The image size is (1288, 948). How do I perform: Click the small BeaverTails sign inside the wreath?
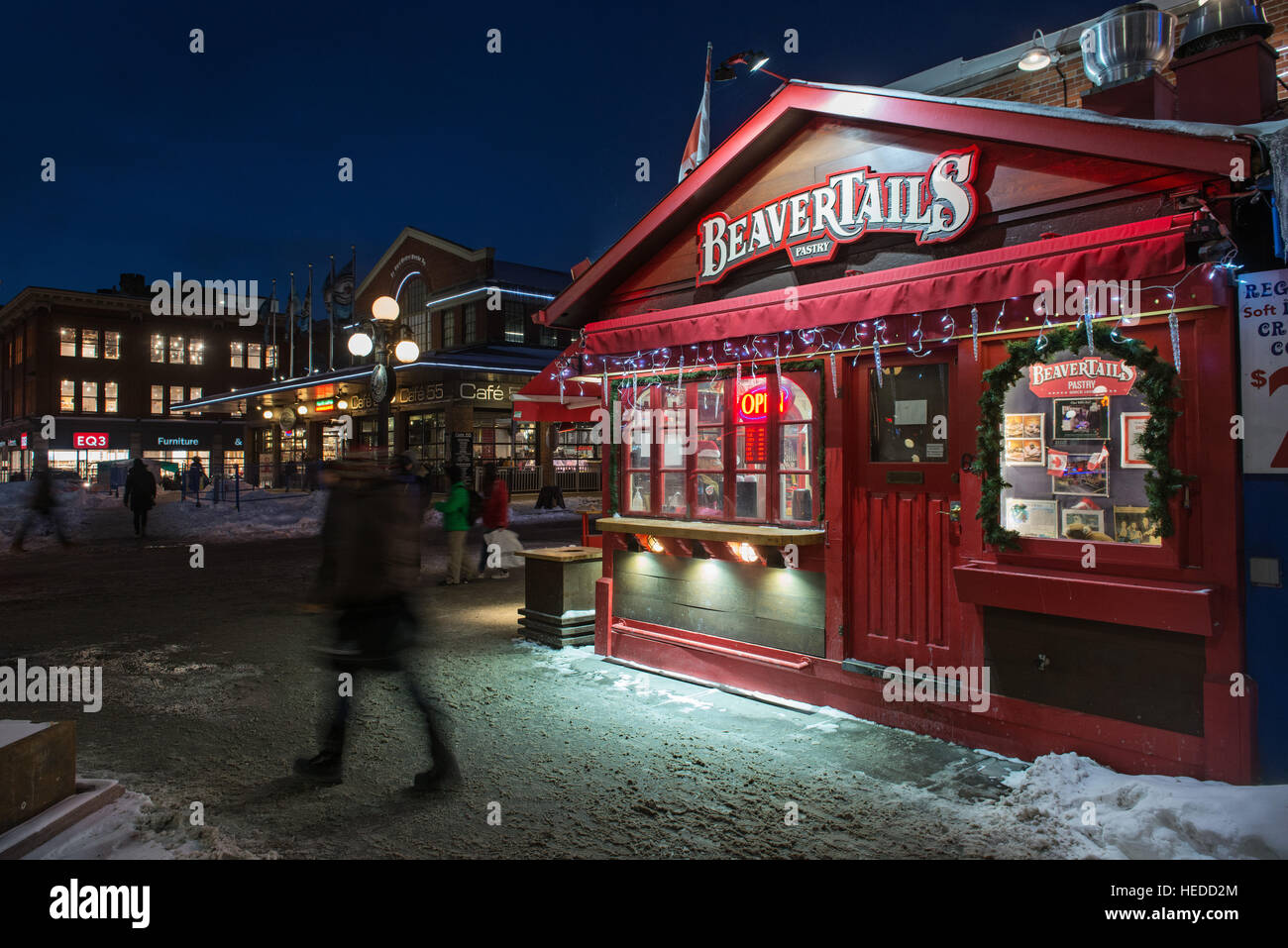(x=1081, y=375)
